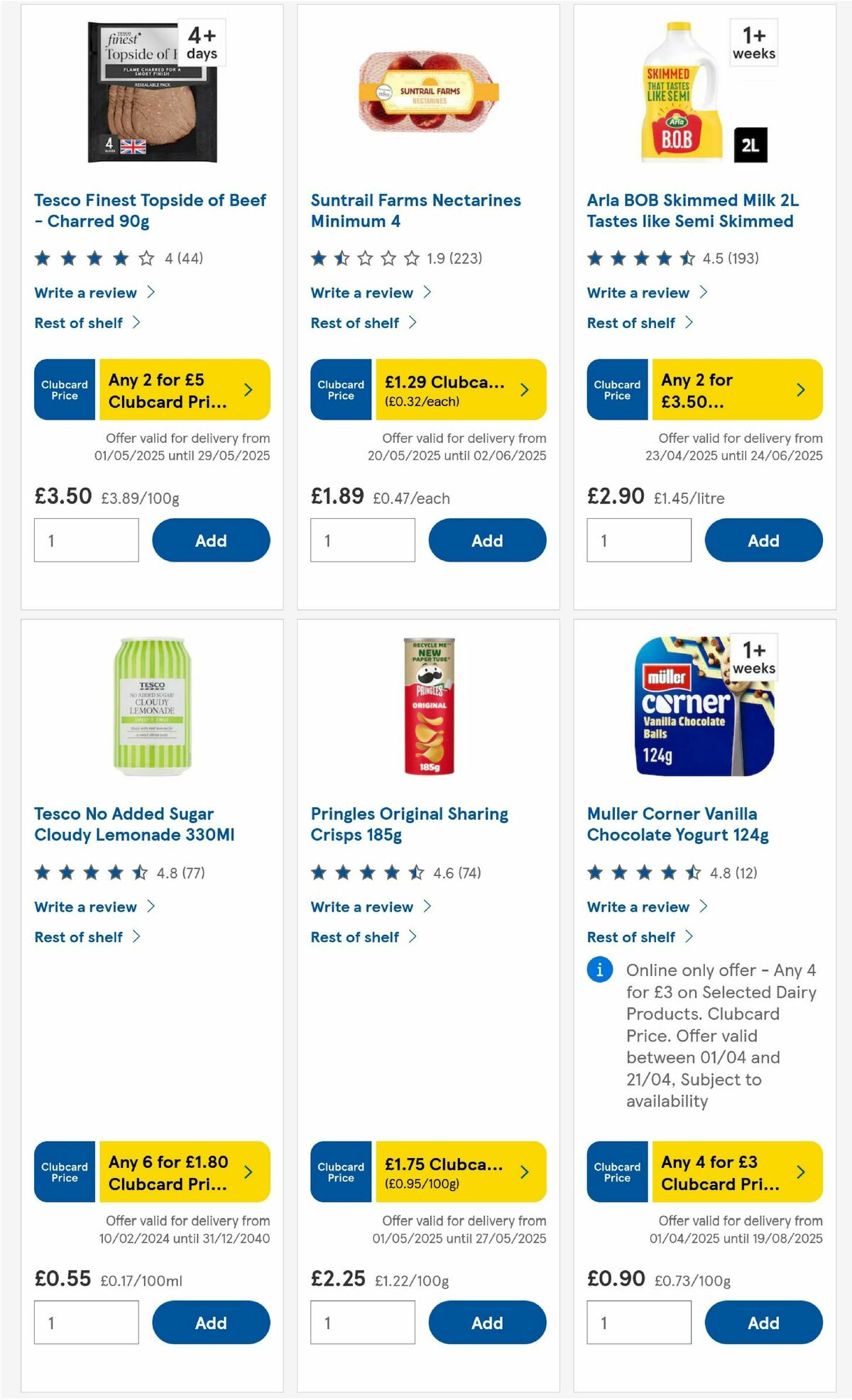Open the Tesco Finest Topside of Beef product title
The width and height of the screenshot is (852, 1400).
pos(150,210)
